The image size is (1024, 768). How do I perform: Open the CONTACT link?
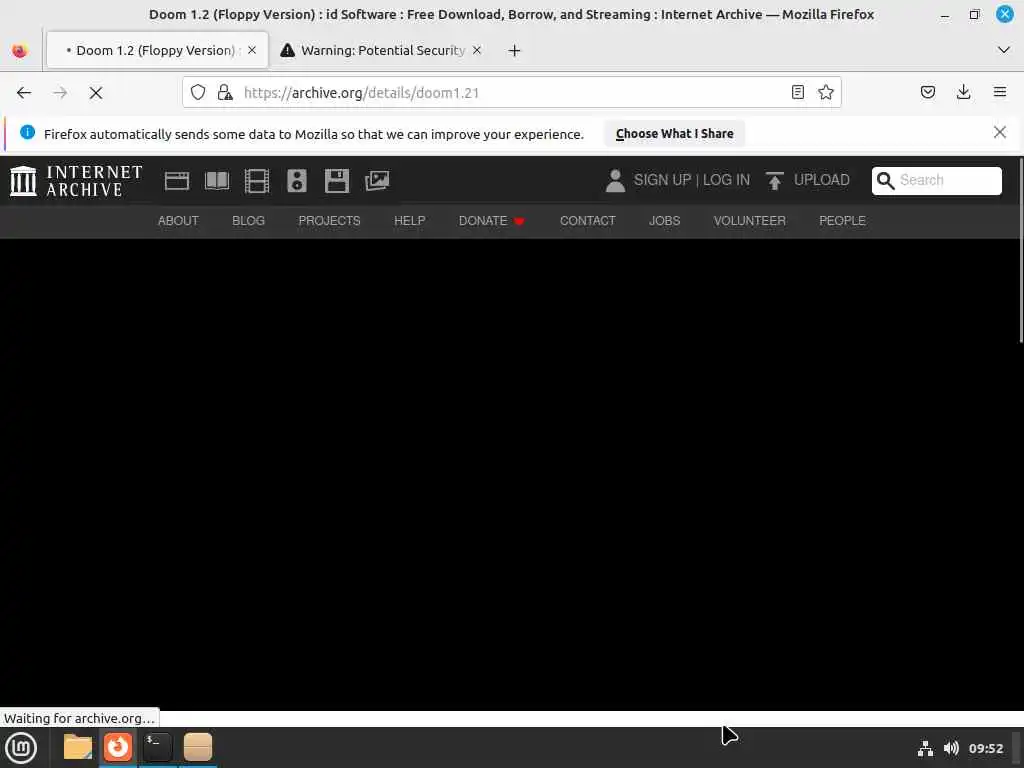pyautogui.click(x=588, y=221)
